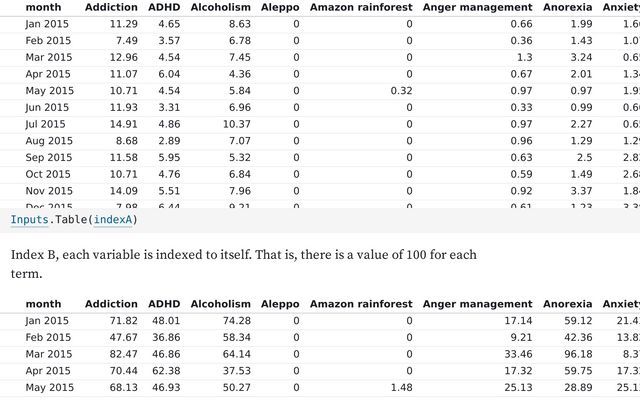Sort Index B table by Aleppo header
Viewport: 640px width, 400px height.
pos(280,304)
